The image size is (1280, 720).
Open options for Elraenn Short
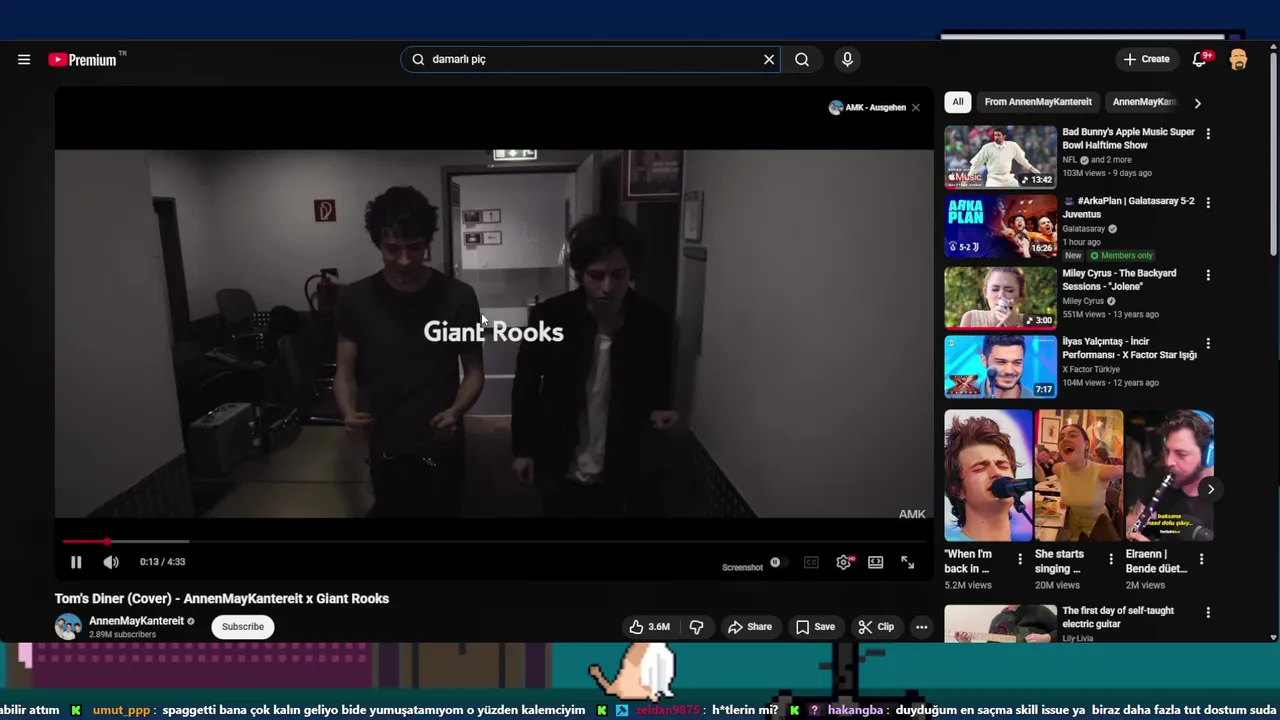pos(1201,560)
